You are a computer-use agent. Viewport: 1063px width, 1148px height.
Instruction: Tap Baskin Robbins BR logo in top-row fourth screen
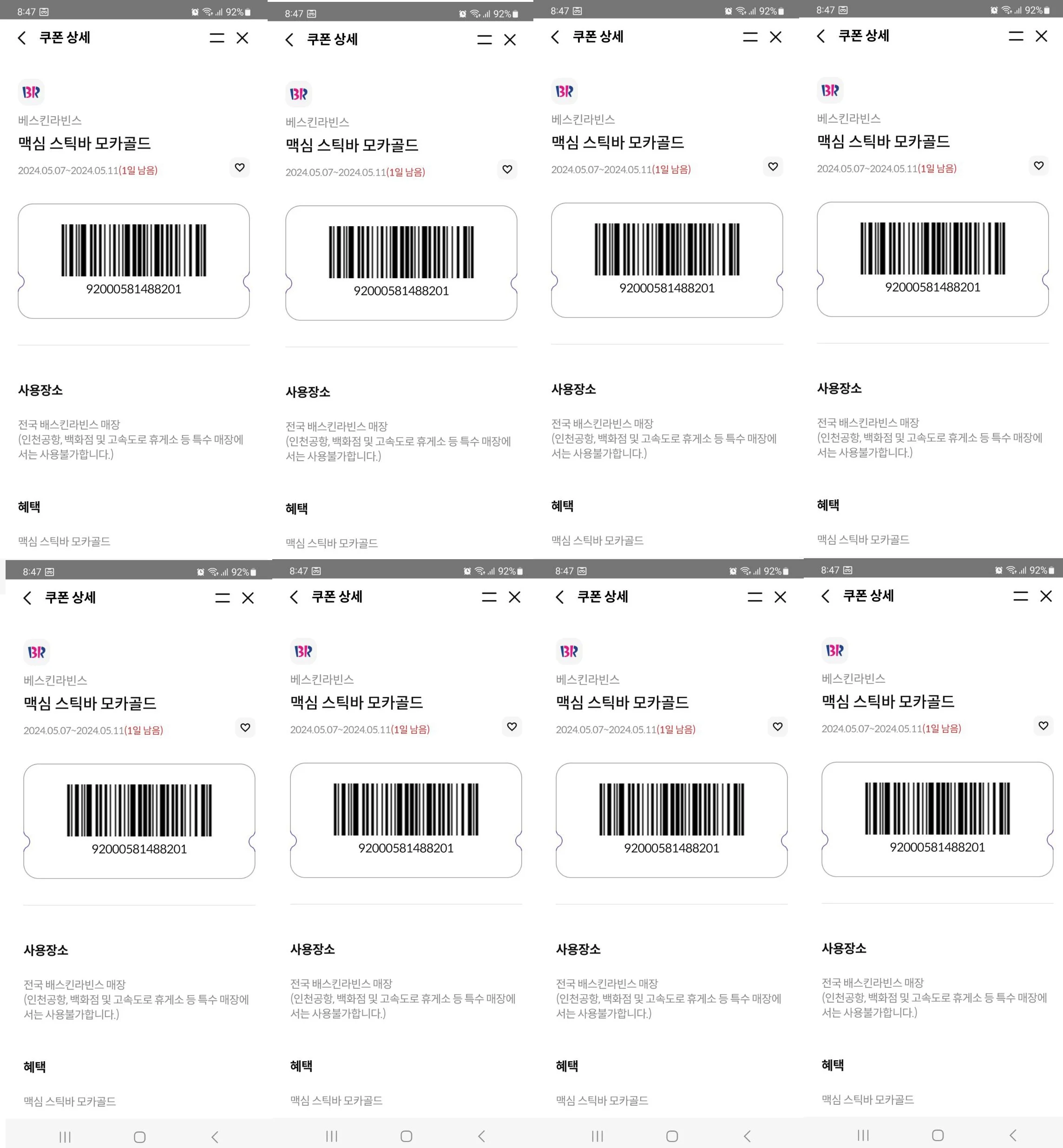830,90
